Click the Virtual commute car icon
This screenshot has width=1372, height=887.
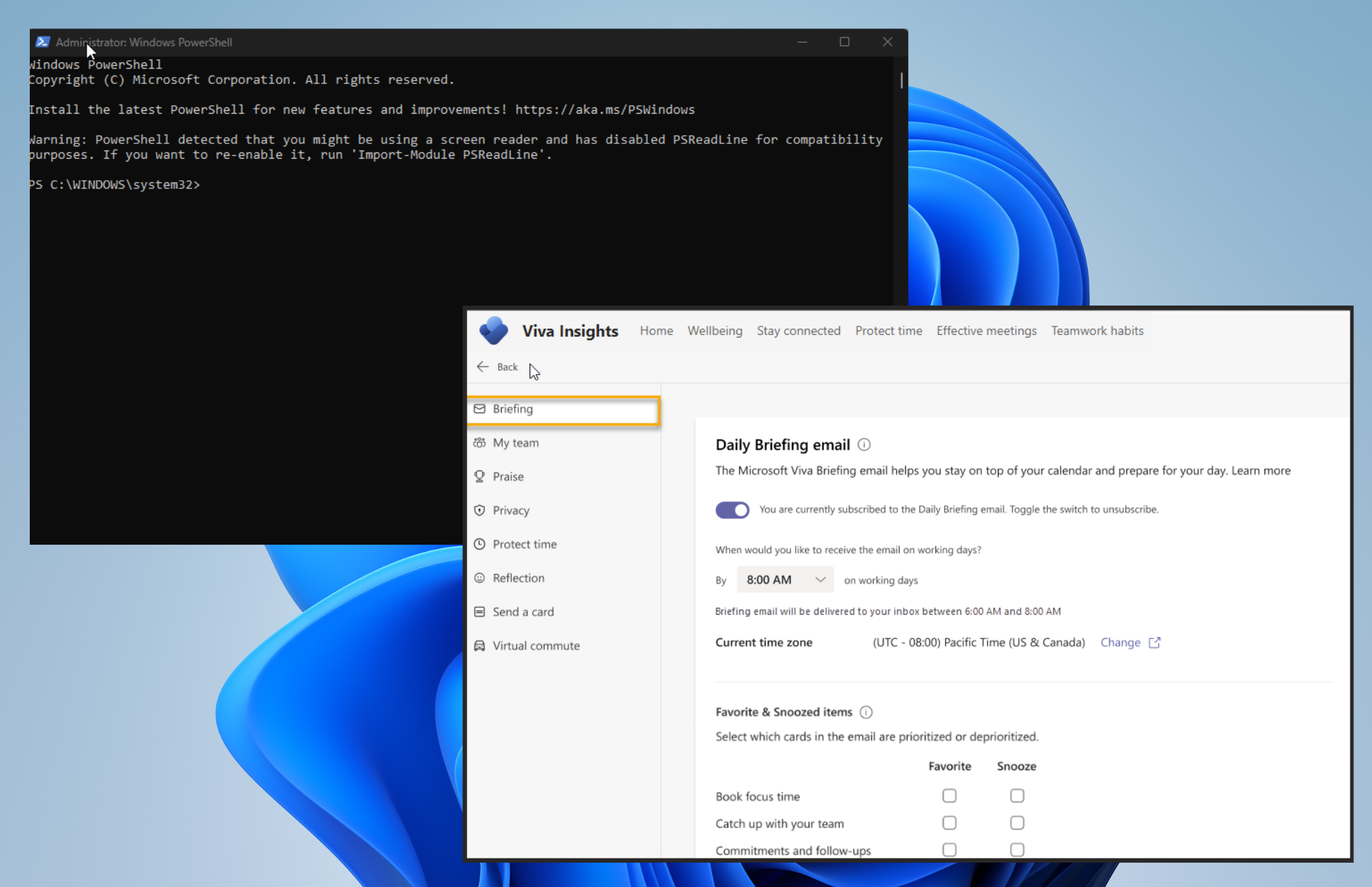tap(480, 646)
